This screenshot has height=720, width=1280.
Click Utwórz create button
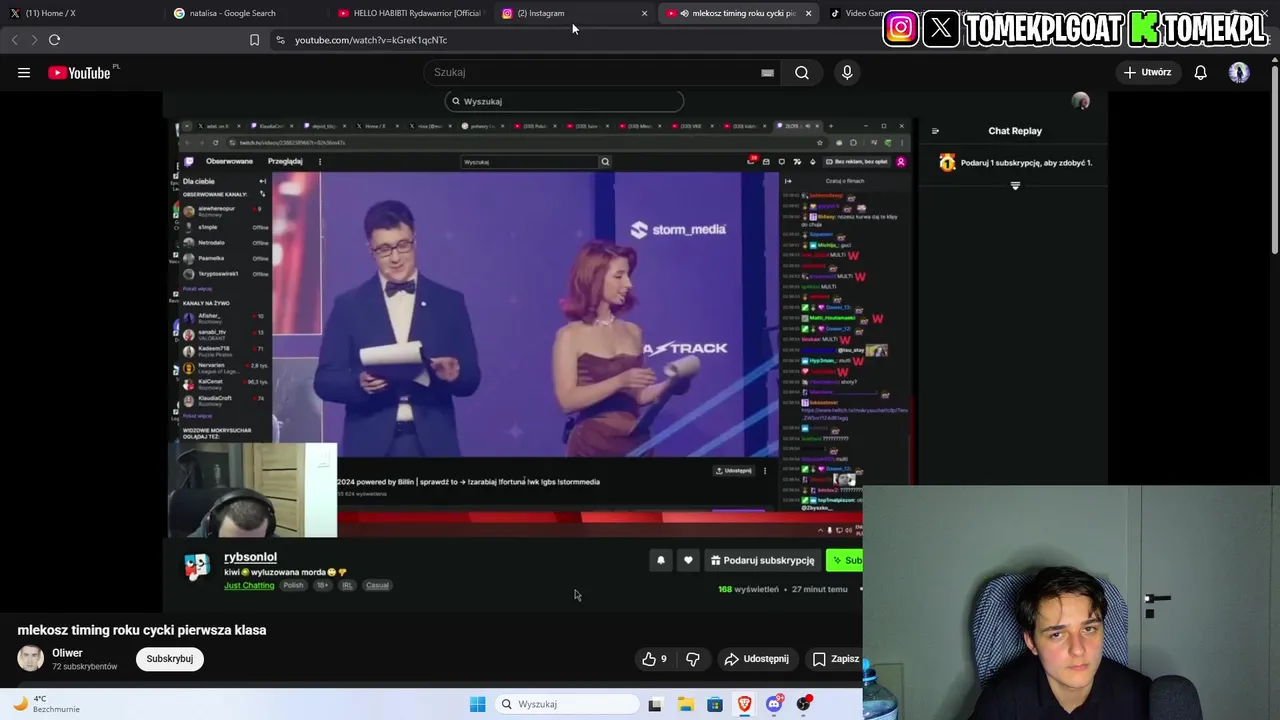tap(1147, 72)
